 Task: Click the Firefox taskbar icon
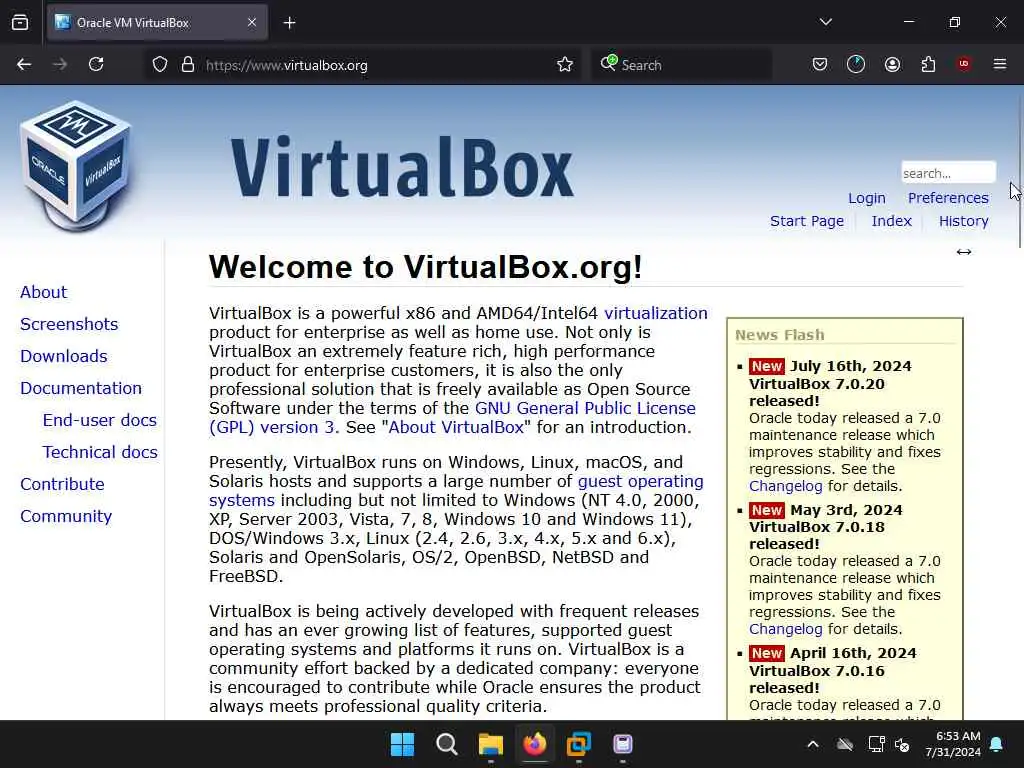(535, 744)
